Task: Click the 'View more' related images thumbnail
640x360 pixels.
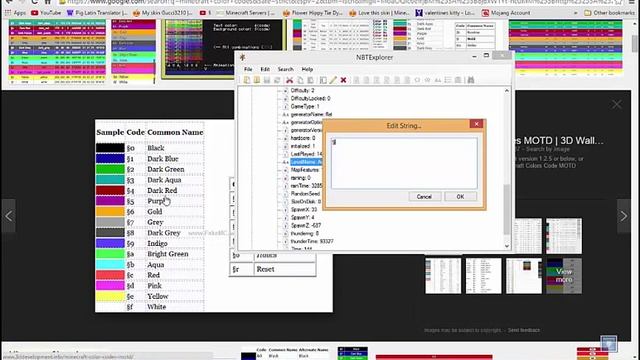Action: (564, 276)
